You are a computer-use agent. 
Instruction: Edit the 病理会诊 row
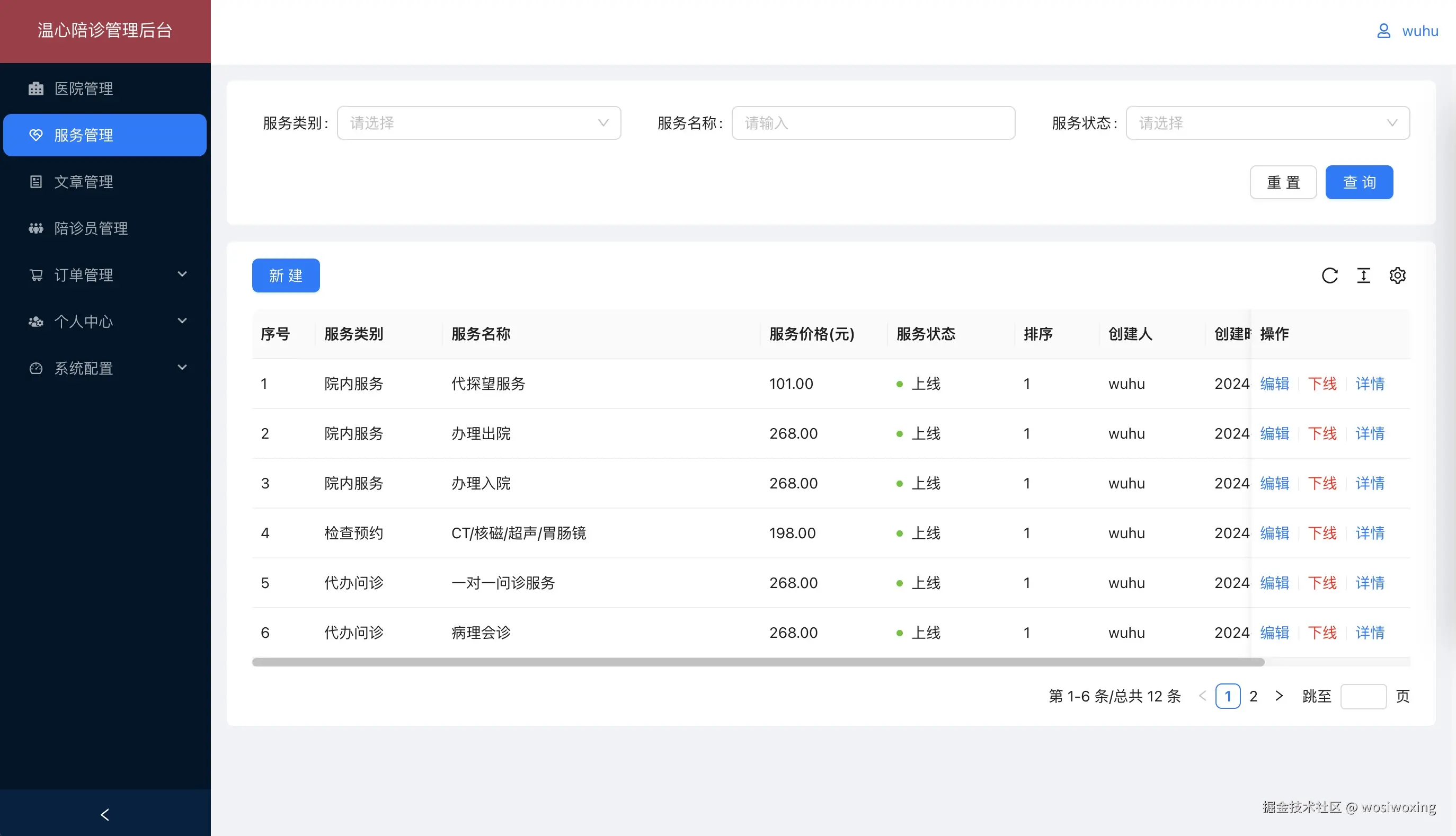[x=1275, y=633]
